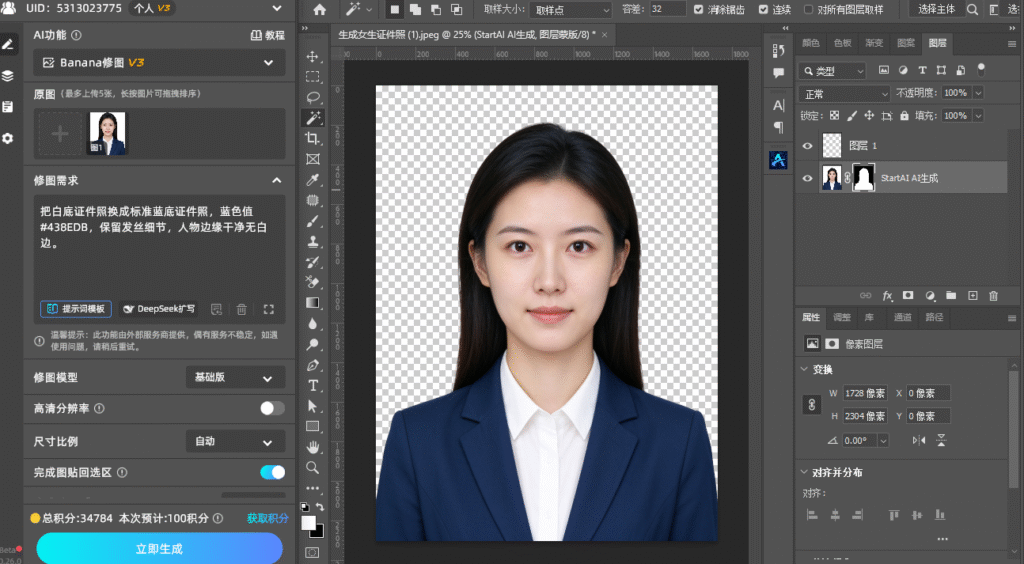Open the 填充 fill dropdown arrow
1024x564 pixels.
[978, 116]
